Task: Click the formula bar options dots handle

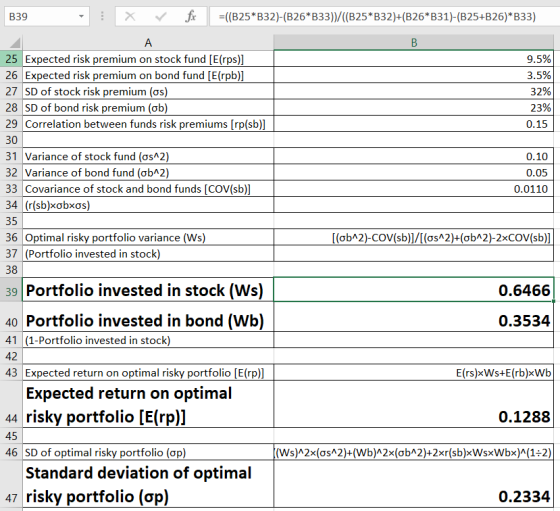Action: tap(102, 16)
